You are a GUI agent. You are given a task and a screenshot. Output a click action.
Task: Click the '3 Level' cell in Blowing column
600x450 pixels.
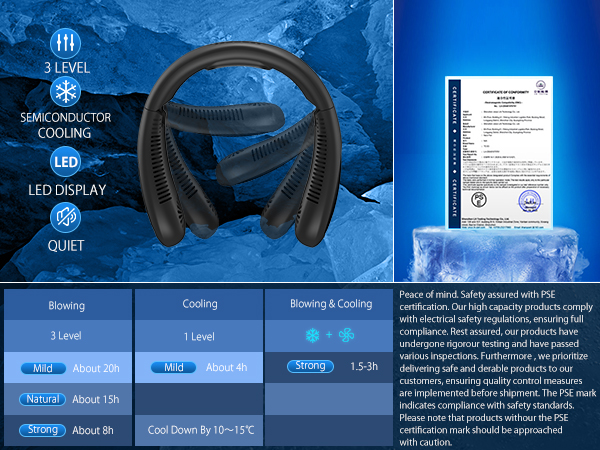(x=68, y=336)
